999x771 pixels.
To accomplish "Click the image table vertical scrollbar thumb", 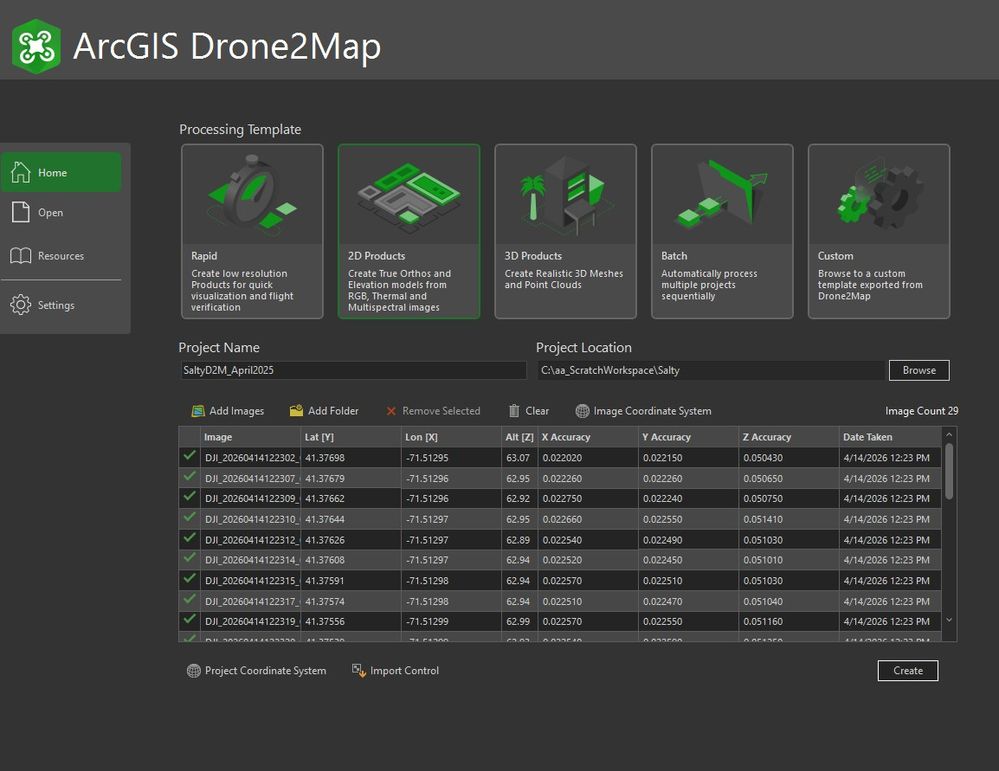I will click(x=949, y=472).
